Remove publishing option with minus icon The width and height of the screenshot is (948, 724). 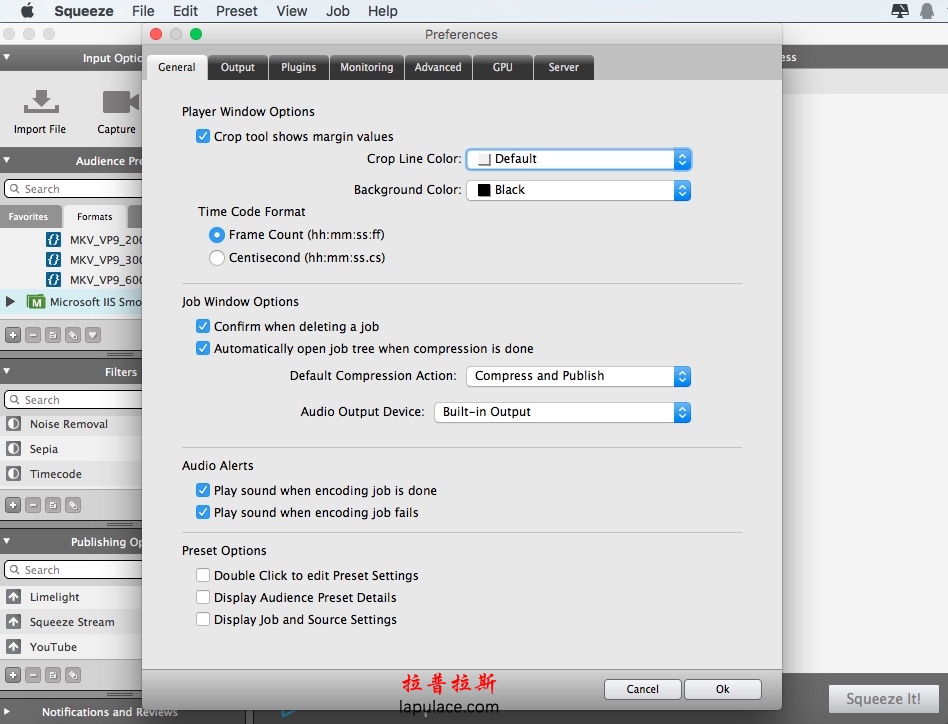click(33, 674)
